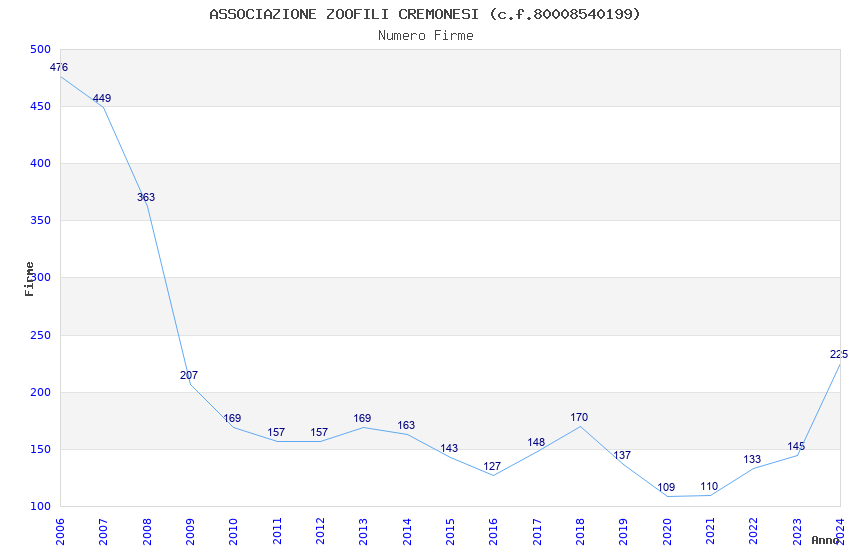The height and width of the screenshot is (550, 850).
Task: Click y-axis tick label 450
Action: pyautogui.click(x=40, y=107)
